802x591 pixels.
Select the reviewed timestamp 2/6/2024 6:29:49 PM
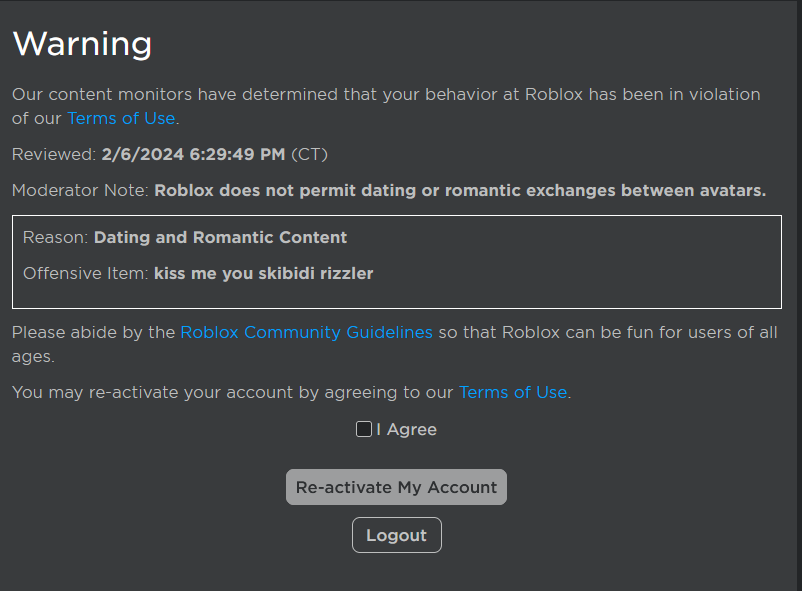(194, 155)
